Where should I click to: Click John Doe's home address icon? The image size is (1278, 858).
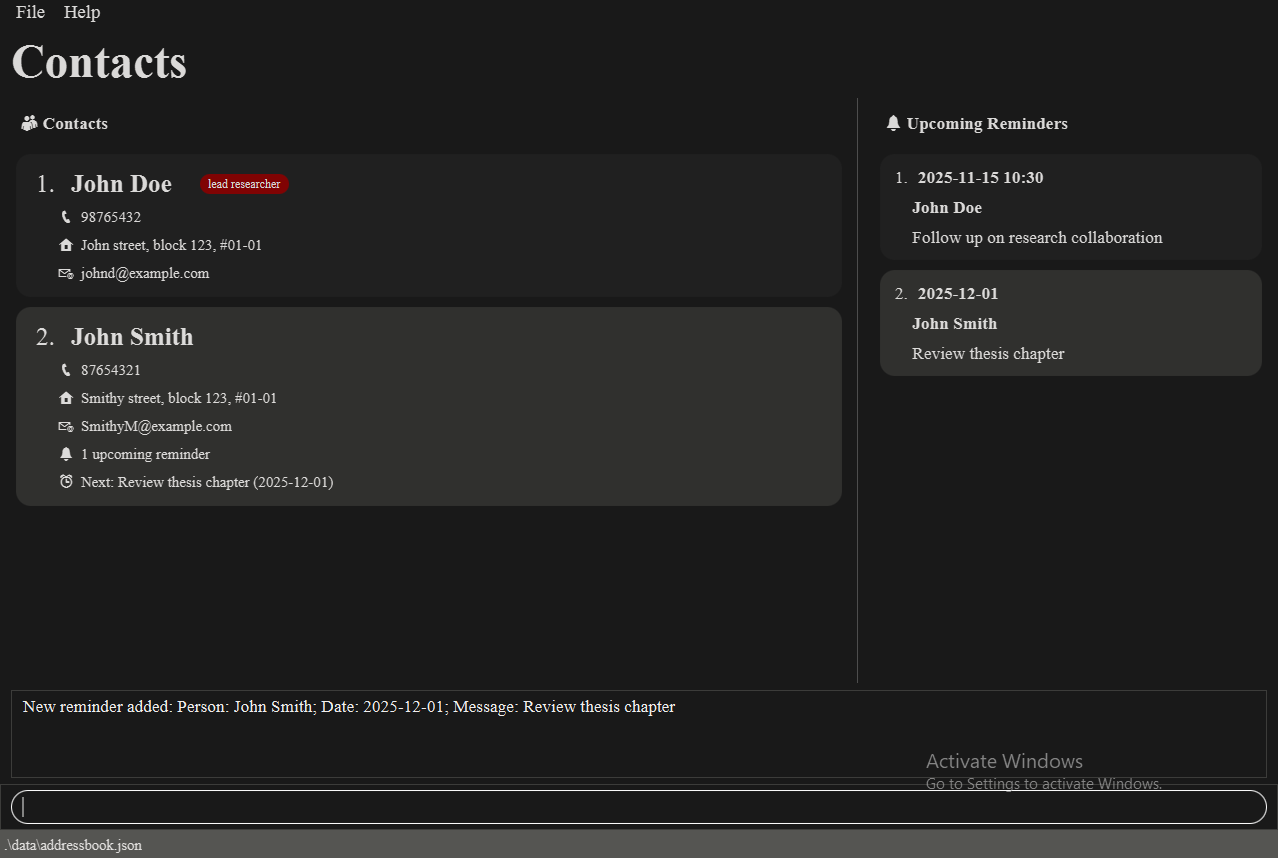(x=66, y=245)
